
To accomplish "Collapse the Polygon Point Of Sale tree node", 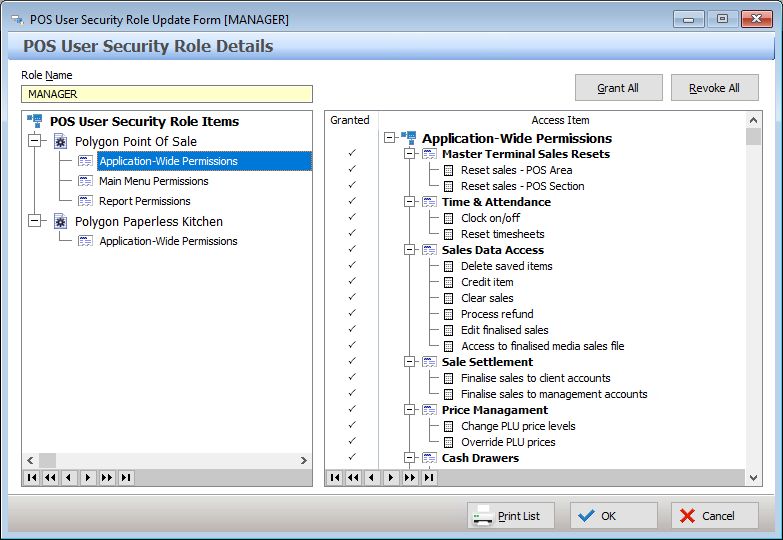I will click(34, 140).
